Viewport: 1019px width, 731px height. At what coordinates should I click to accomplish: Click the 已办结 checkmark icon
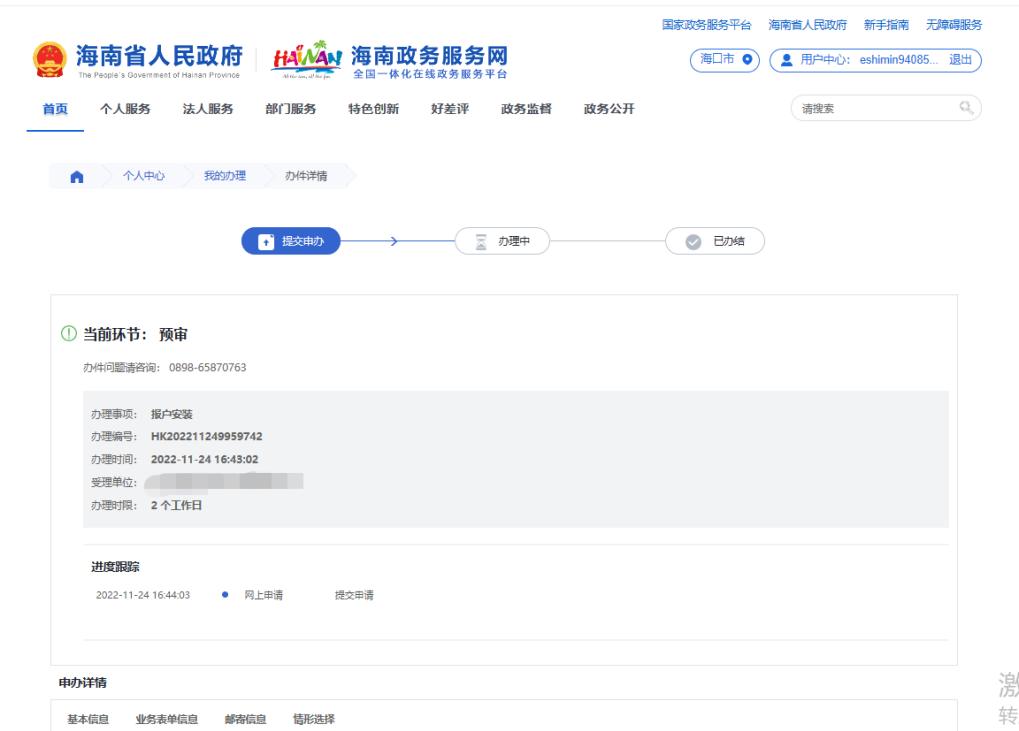693,242
